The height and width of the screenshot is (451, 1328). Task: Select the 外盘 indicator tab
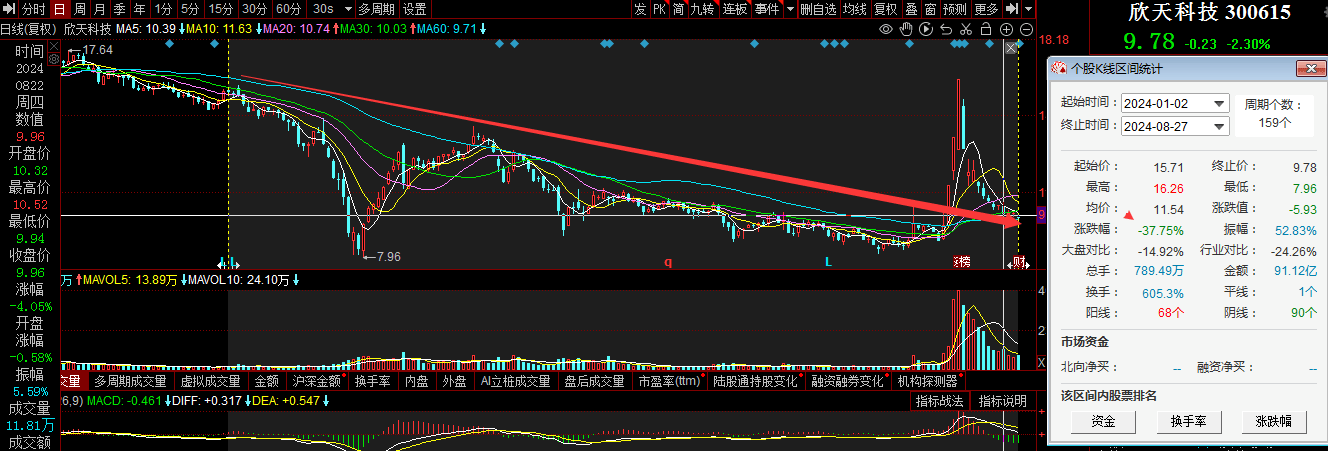[455, 381]
